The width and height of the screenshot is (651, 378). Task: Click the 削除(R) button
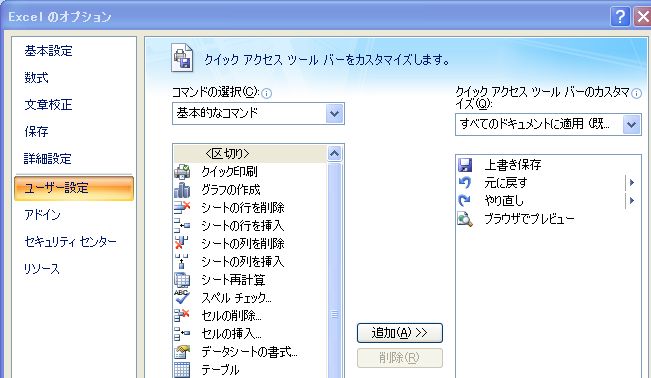point(400,358)
